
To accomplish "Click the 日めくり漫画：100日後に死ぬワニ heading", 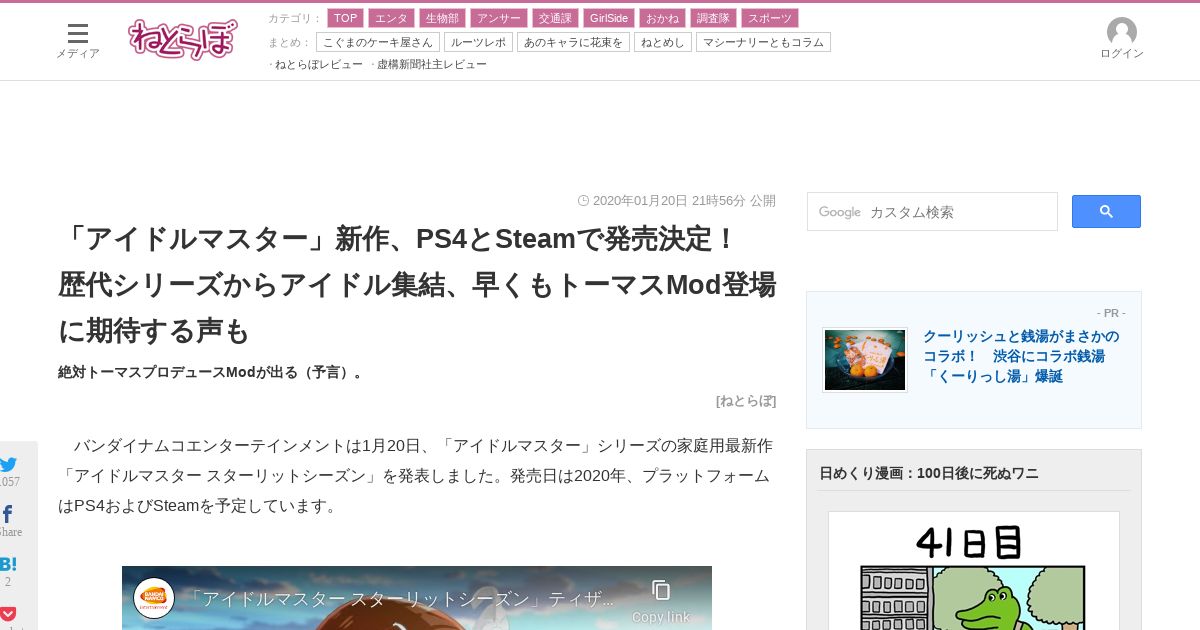I will 929,473.
